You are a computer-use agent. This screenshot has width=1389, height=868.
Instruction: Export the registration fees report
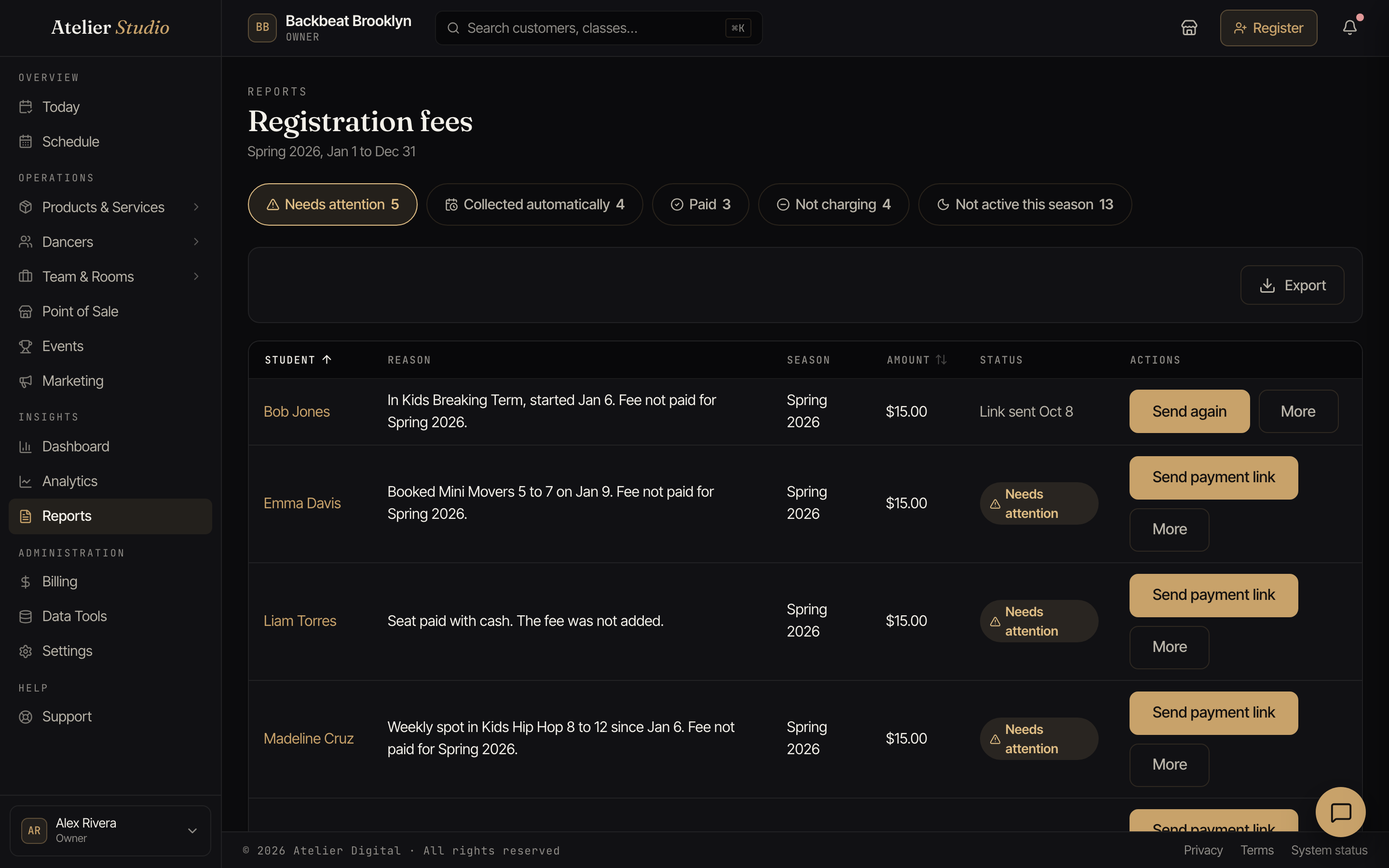(1292, 285)
